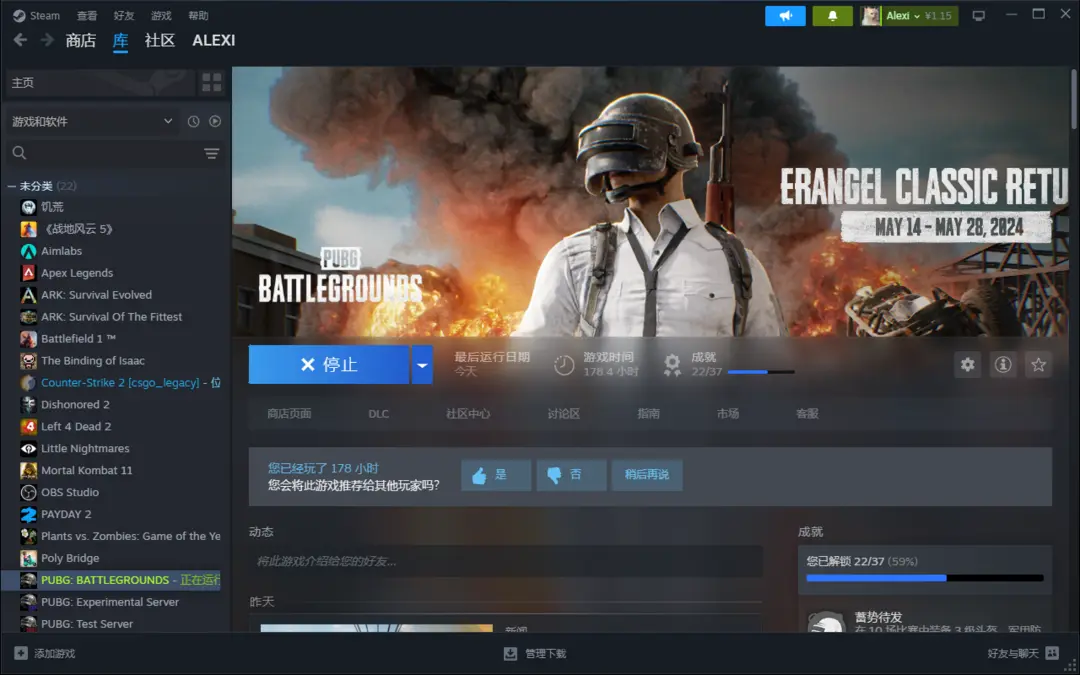Screen dimensions: 1080x675
Task: Click the main page vertical scrollbar
Action: coord(1073,98)
